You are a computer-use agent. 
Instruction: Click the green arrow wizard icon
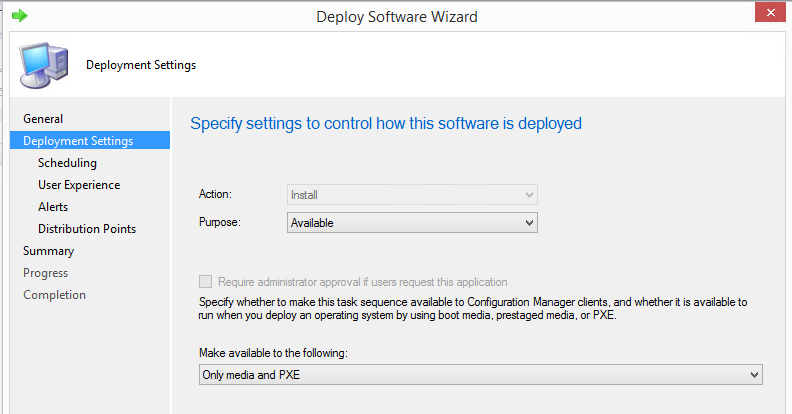click(x=20, y=16)
